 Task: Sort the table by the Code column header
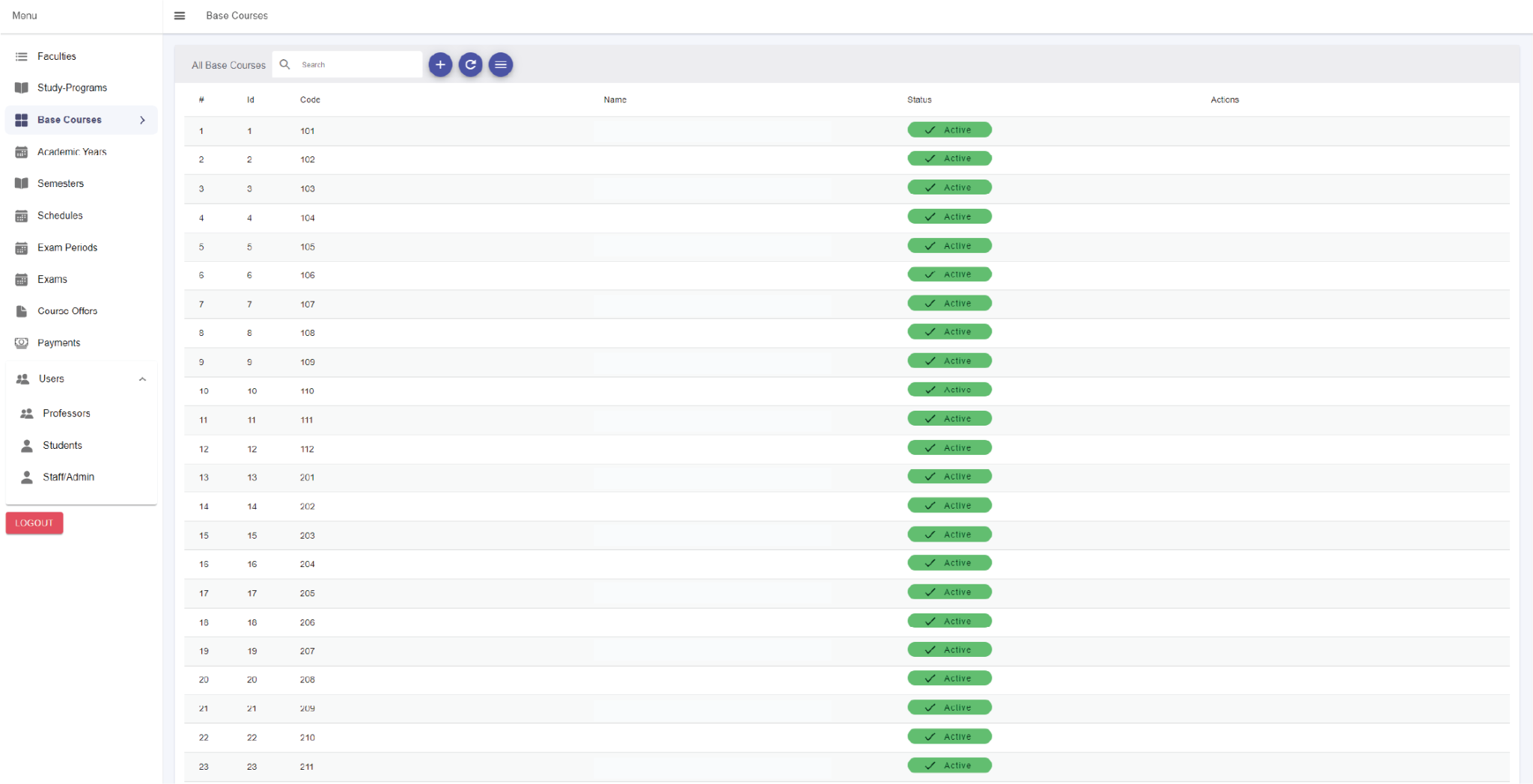point(310,100)
